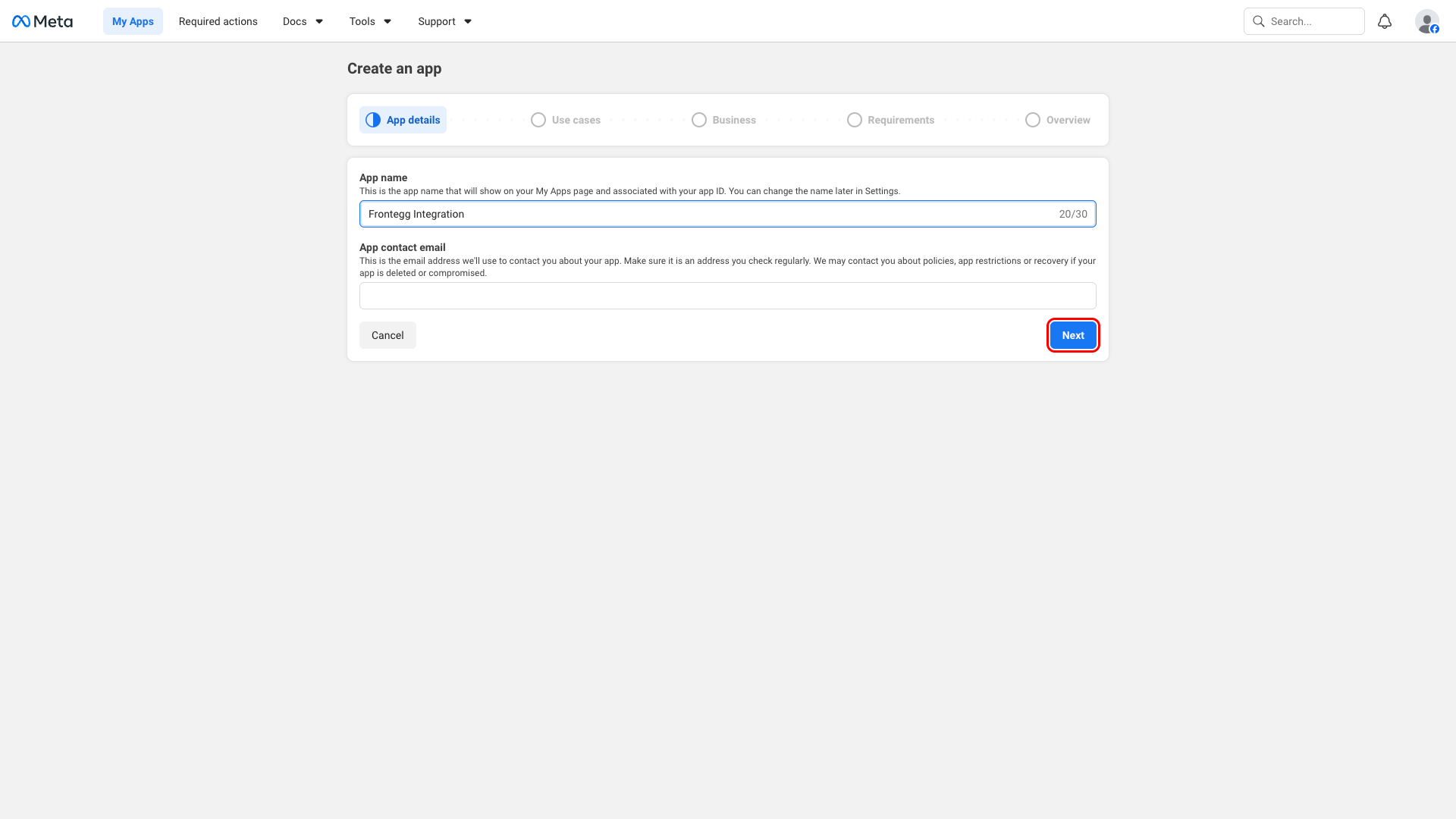1456x819 pixels.
Task: Open the Docs menu label
Action: (295, 21)
